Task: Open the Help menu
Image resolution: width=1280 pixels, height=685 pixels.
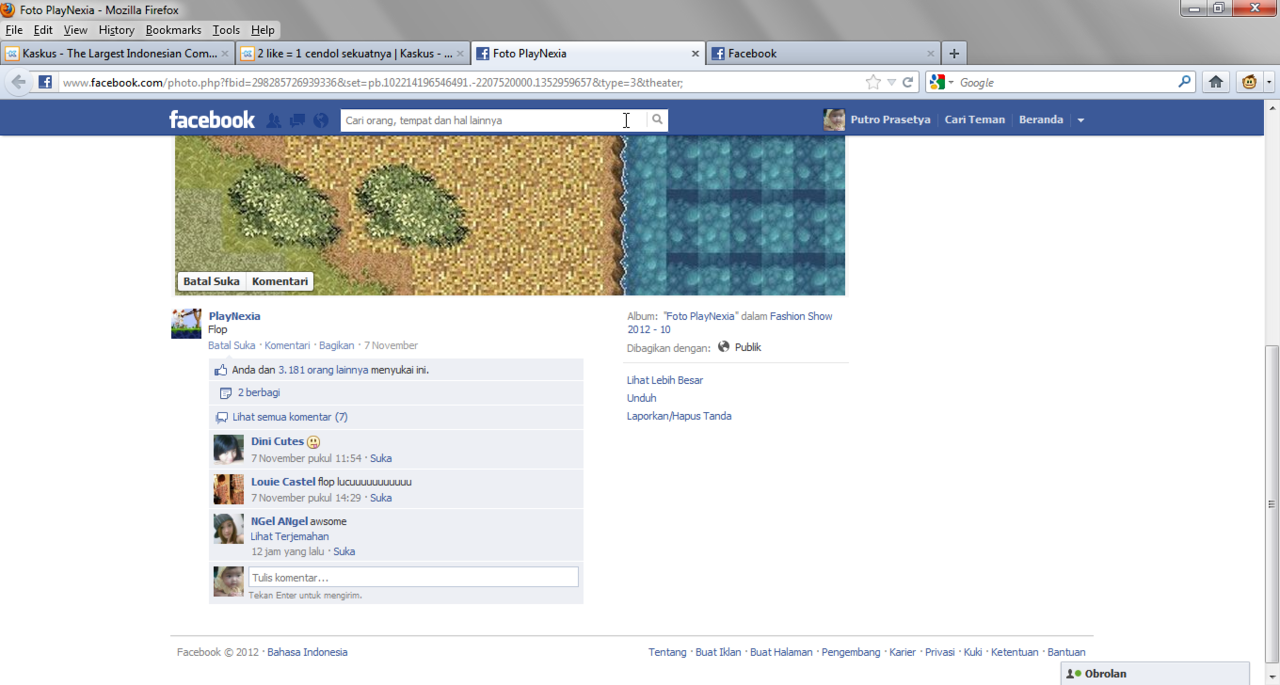Action: pos(263,30)
